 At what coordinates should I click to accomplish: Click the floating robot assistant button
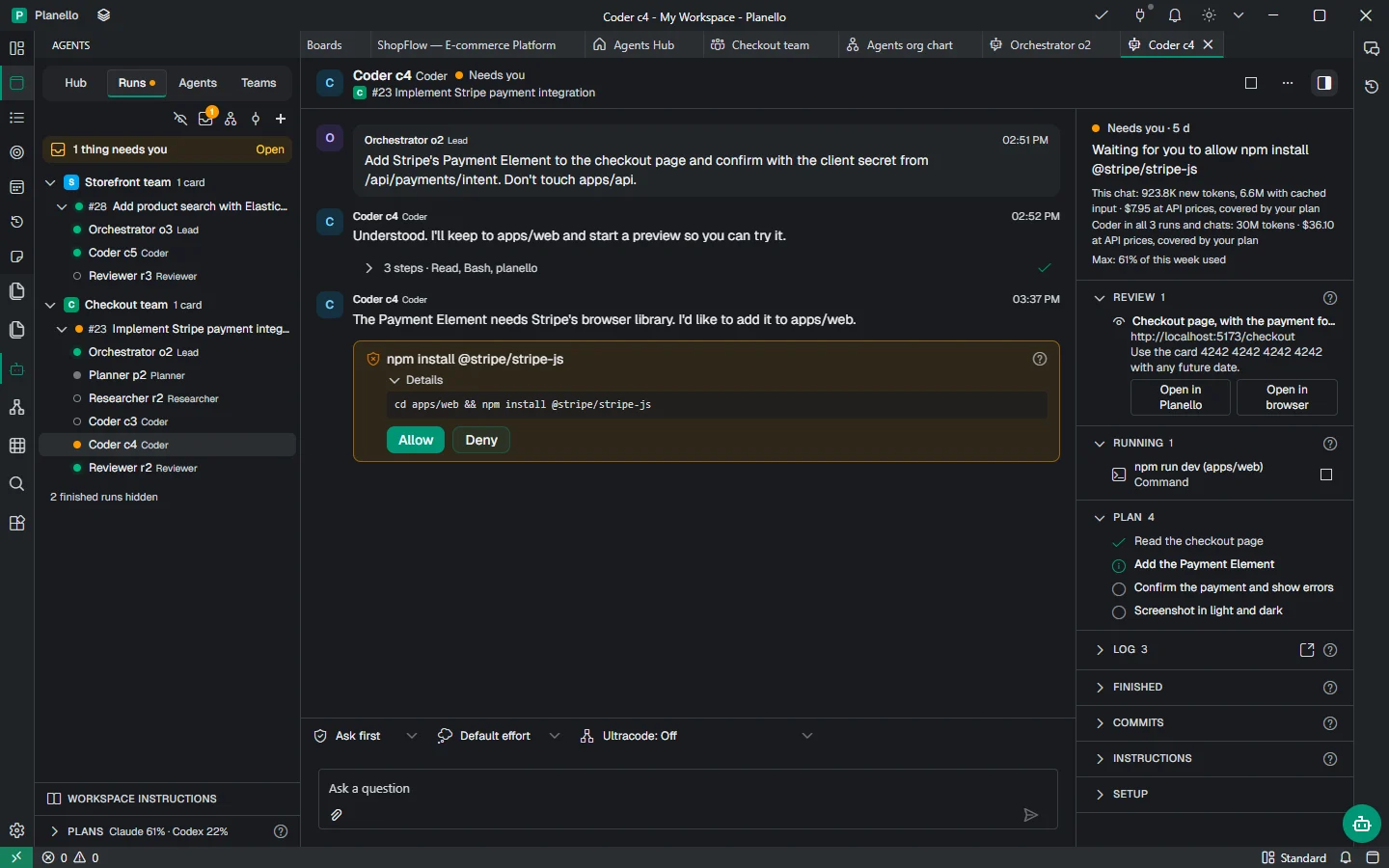[1361, 824]
